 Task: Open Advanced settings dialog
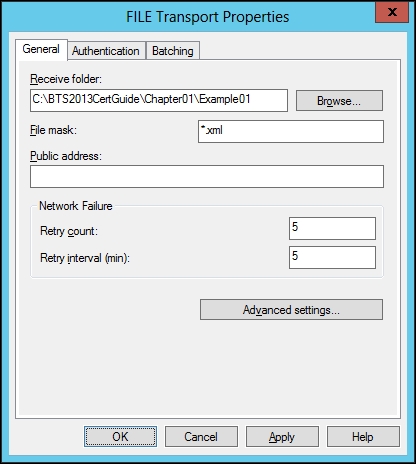pyautogui.click(x=291, y=310)
